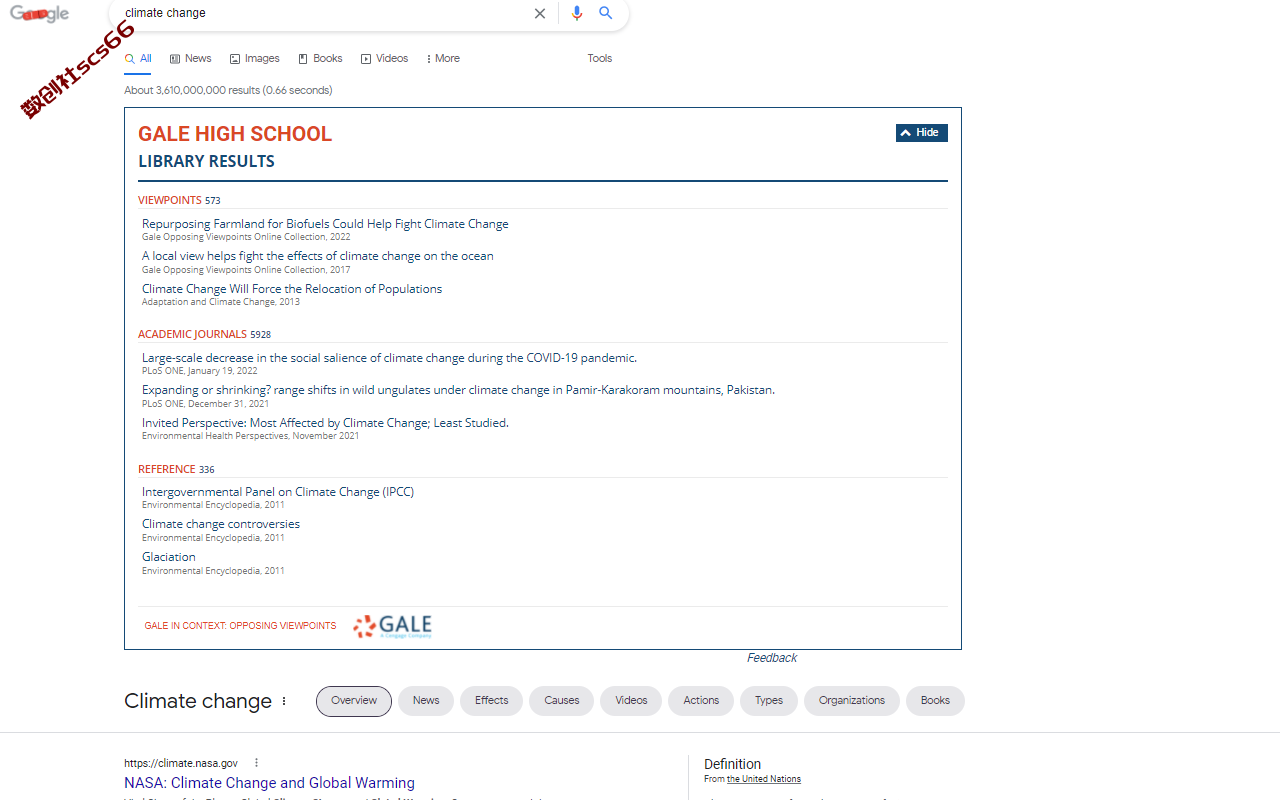Open the ACADEMIC JOURNALS 5928 category
1280x800 pixels.
(204, 334)
